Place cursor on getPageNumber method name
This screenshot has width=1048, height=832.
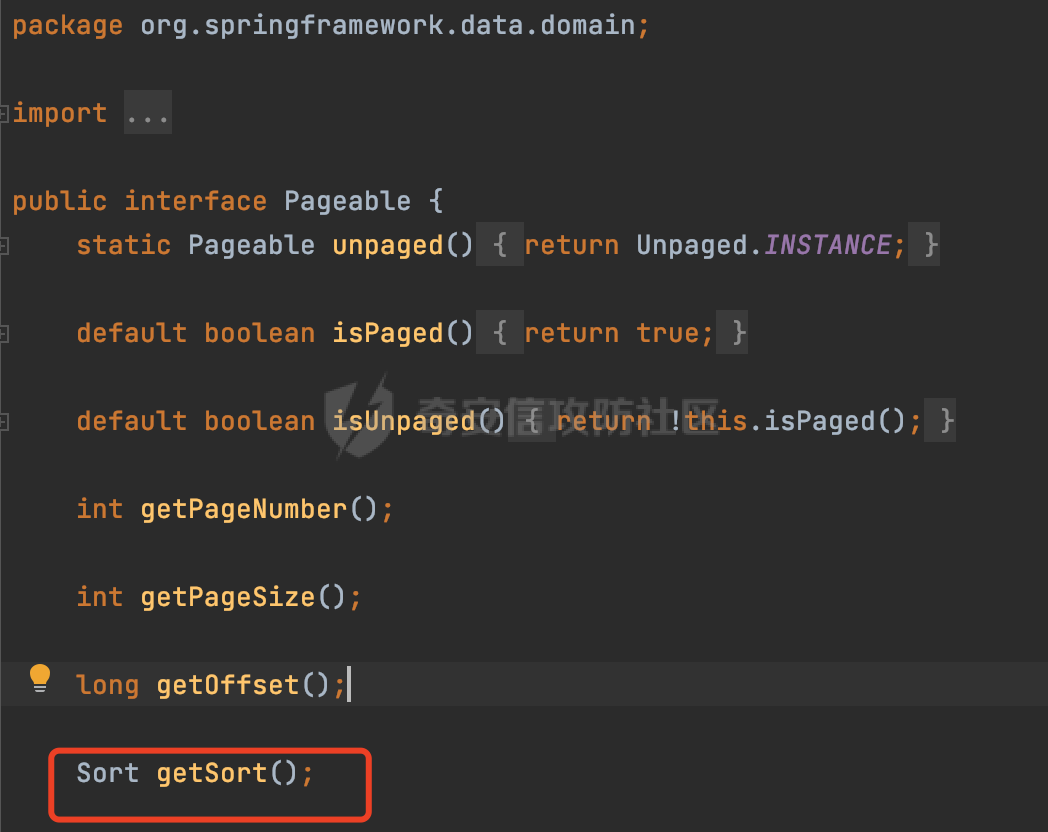pyautogui.click(x=243, y=509)
